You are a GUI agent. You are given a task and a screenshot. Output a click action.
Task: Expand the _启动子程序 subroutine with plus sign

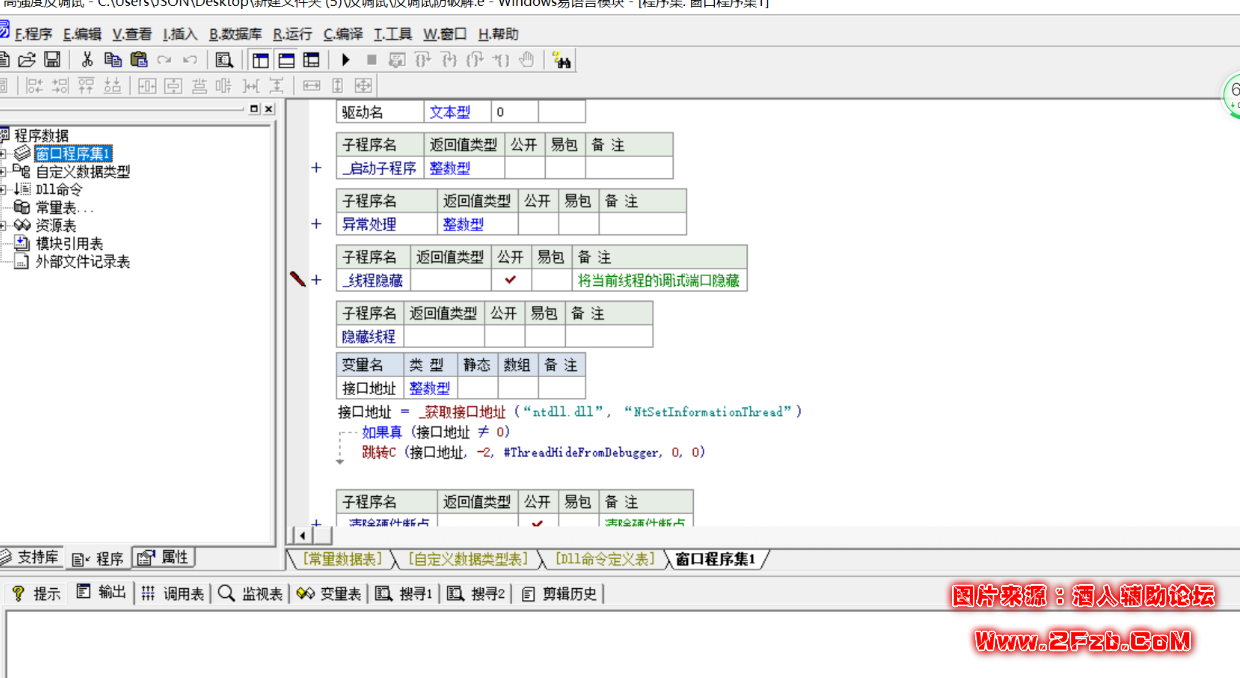click(x=316, y=168)
